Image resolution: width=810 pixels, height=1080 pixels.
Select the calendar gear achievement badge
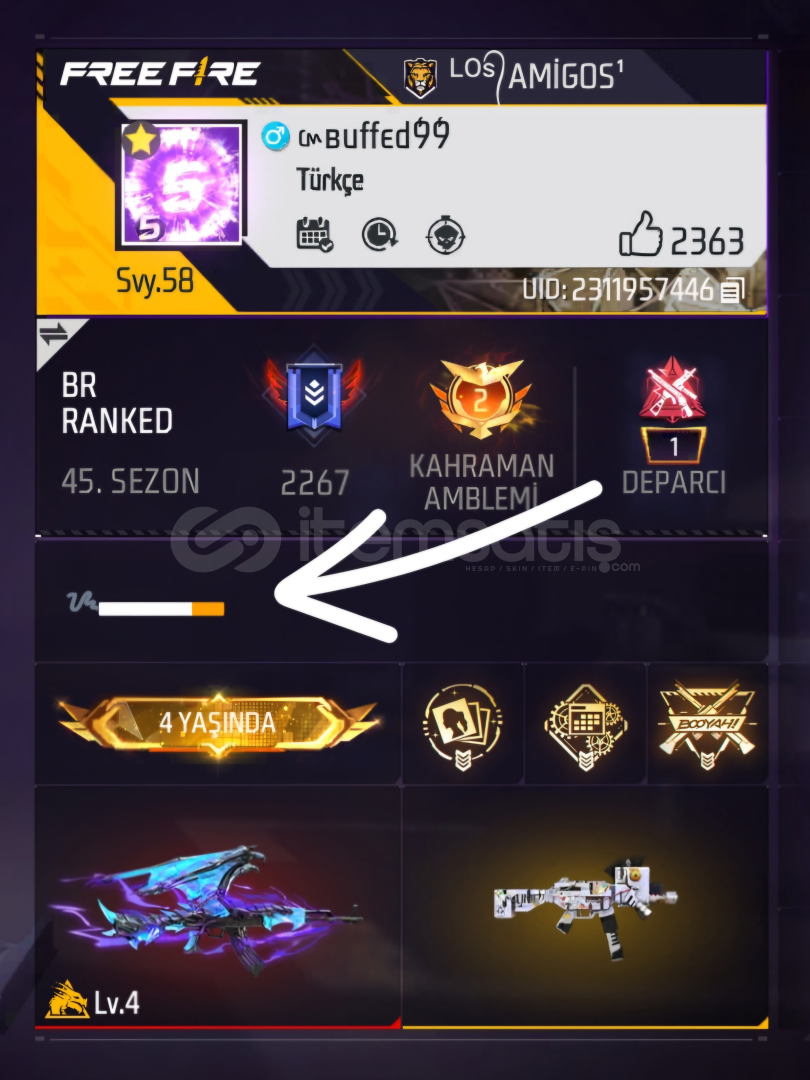coord(585,726)
